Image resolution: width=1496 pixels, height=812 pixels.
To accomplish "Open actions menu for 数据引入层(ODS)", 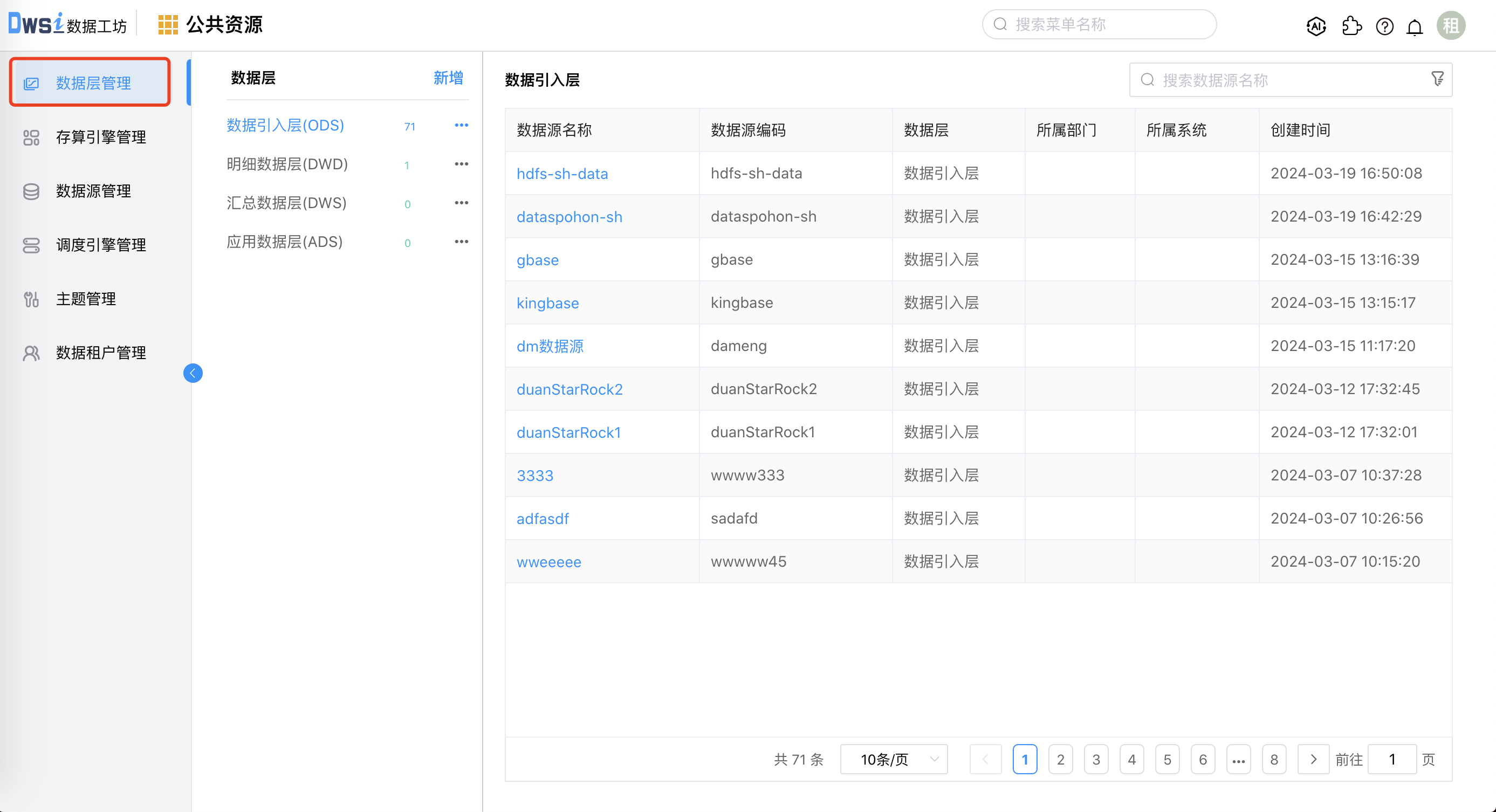I will 461,125.
